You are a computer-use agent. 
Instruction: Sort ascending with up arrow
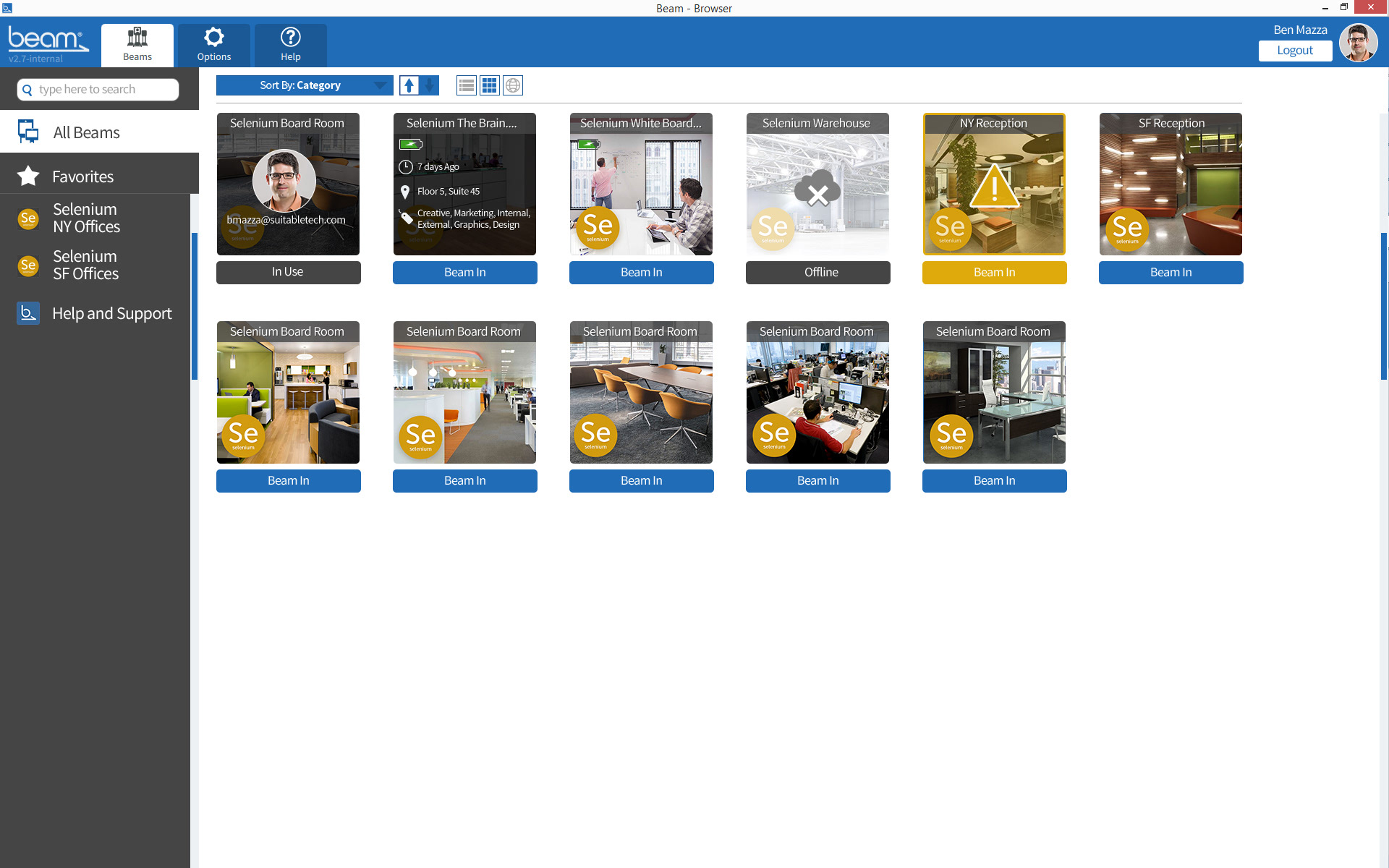(409, 85)
